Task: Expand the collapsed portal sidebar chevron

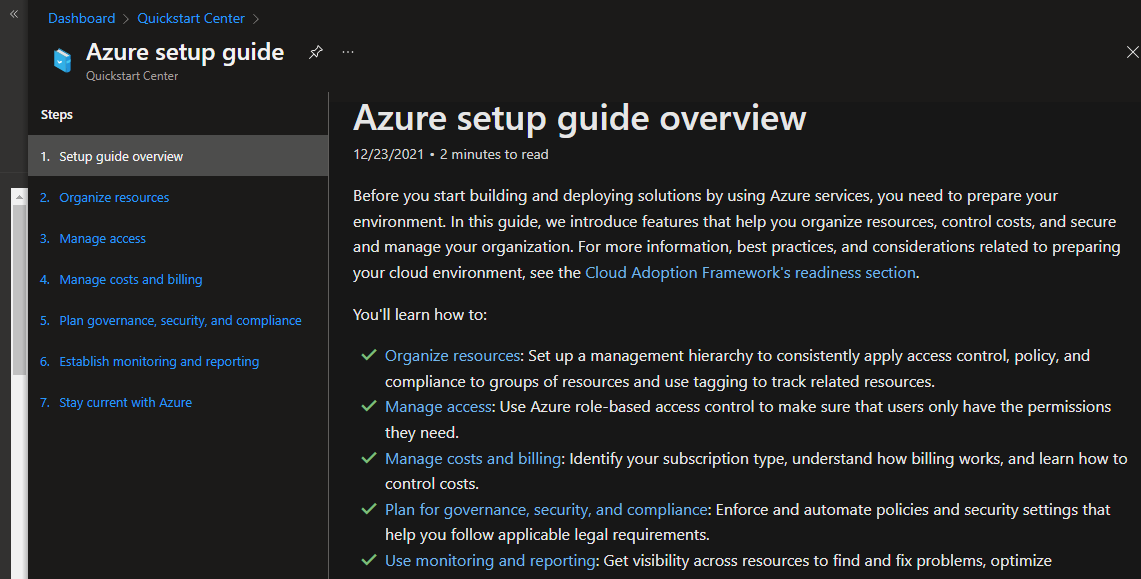Action: click(14, 14)
